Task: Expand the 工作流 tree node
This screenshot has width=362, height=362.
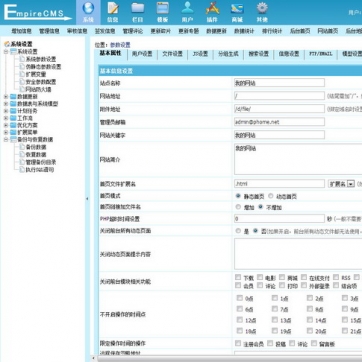Action: (6, 118)
